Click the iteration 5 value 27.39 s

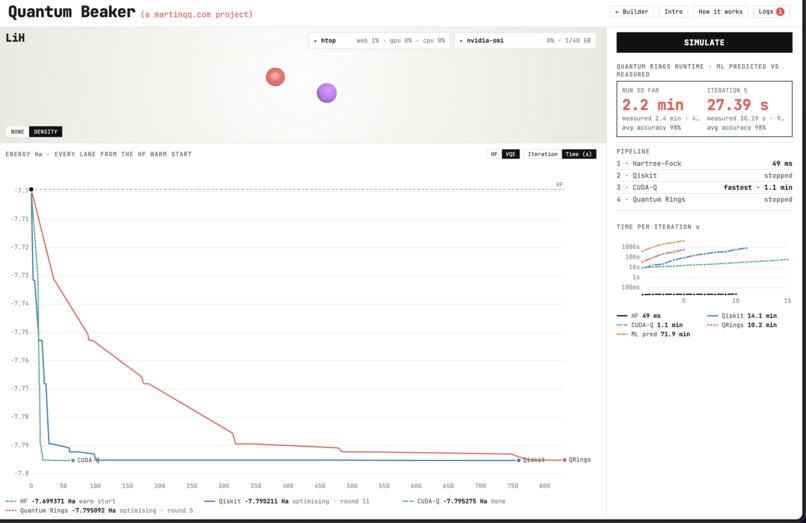pyautogui.click(x=738, y=105)
